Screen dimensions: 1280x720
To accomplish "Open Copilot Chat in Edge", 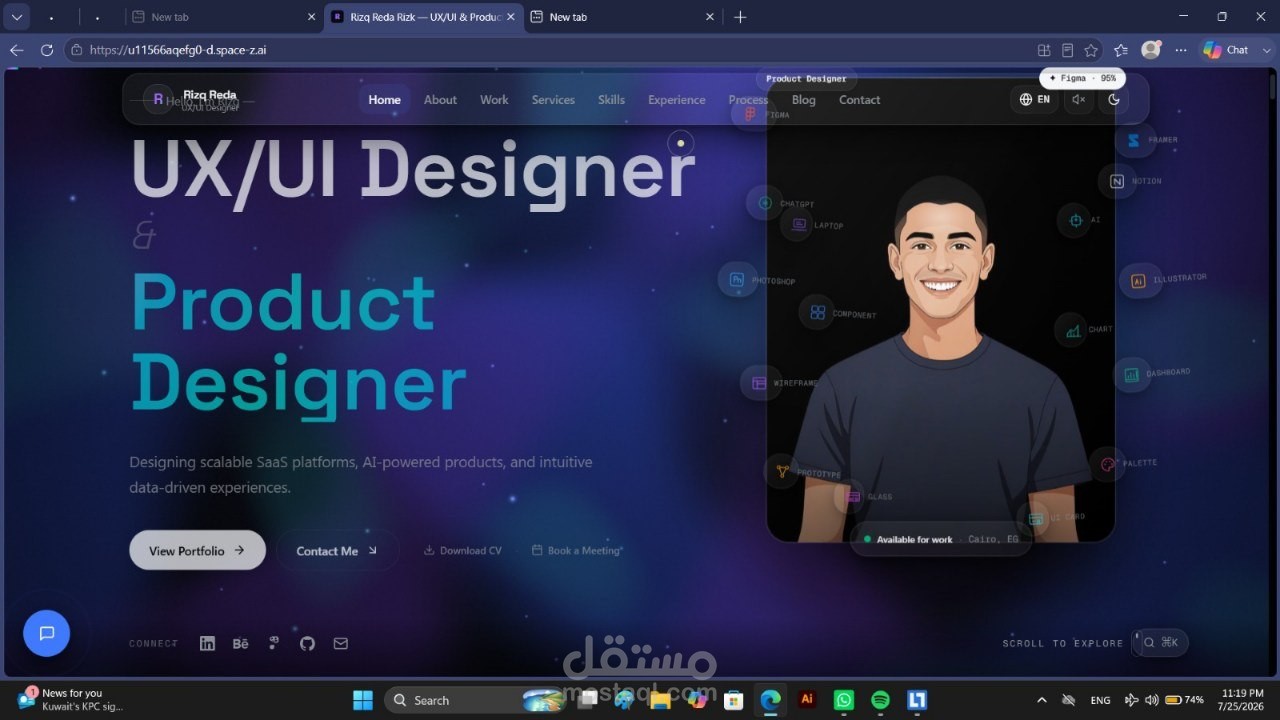I will (x=1226, y=50).
